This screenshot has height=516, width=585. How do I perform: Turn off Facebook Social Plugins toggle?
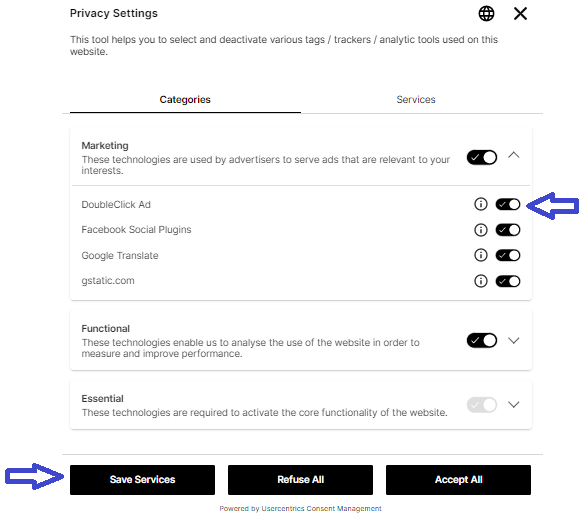tap(508, 230)
